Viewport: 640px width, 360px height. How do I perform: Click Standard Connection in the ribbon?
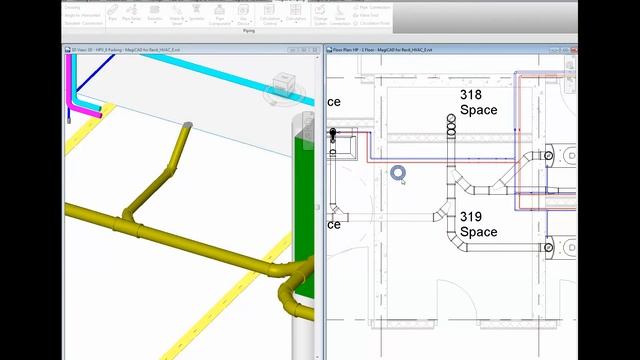[x=84, y=23]
